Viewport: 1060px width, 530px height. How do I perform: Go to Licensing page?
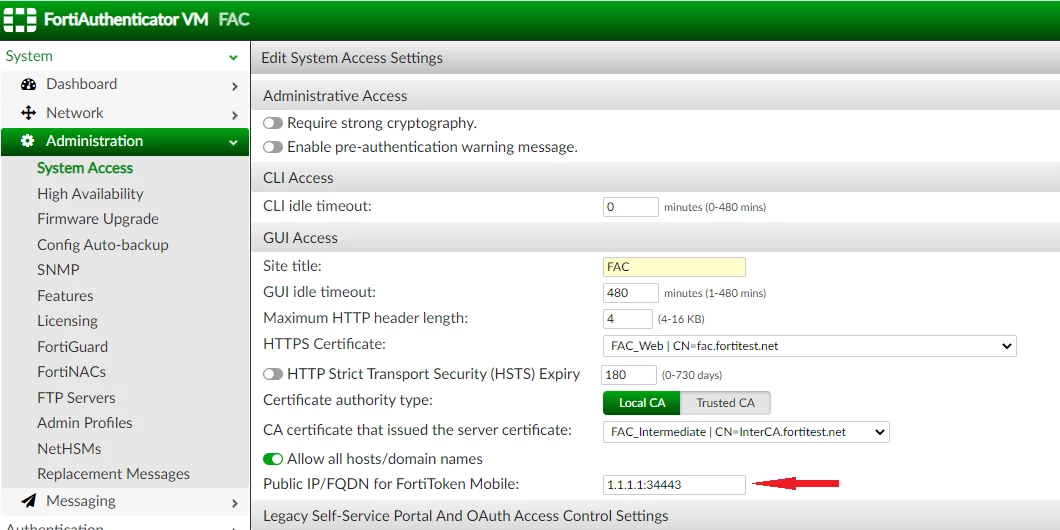pos(67,320)
